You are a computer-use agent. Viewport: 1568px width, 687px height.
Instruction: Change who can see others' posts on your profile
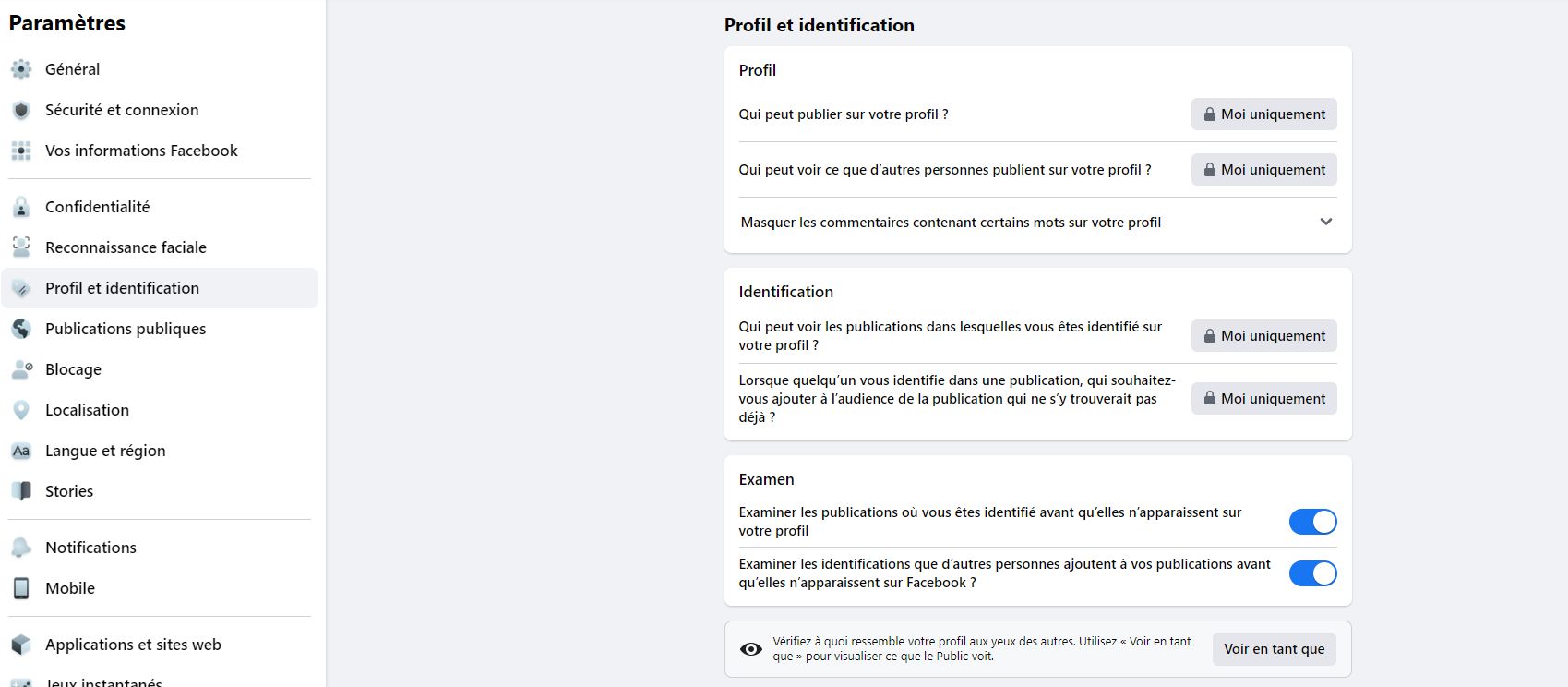click(1263, 170)
